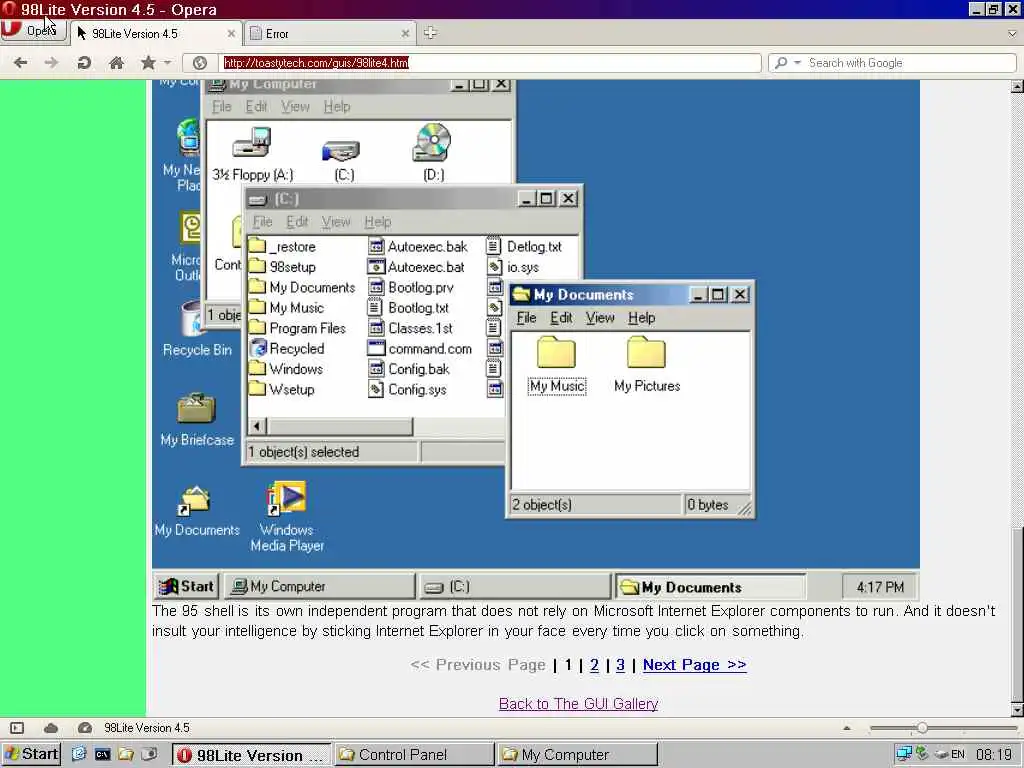Open the closed tabs dropdown arrow
The image size is (1024, 768).
click(x=1012, y=33)
